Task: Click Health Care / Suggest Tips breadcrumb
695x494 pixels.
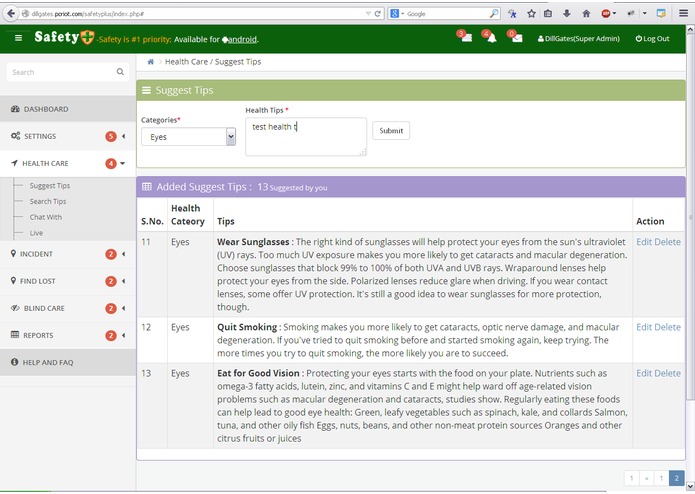Action: 213,62
